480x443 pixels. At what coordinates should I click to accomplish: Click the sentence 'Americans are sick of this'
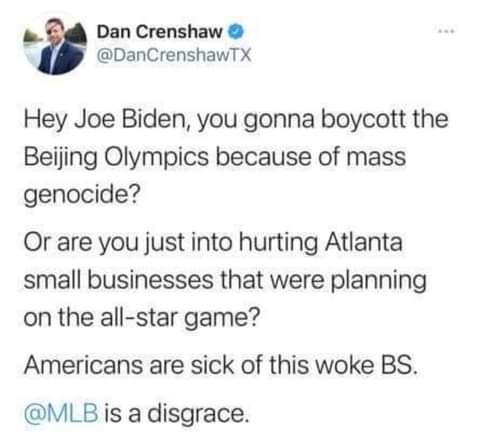click(x=166, y=365)
